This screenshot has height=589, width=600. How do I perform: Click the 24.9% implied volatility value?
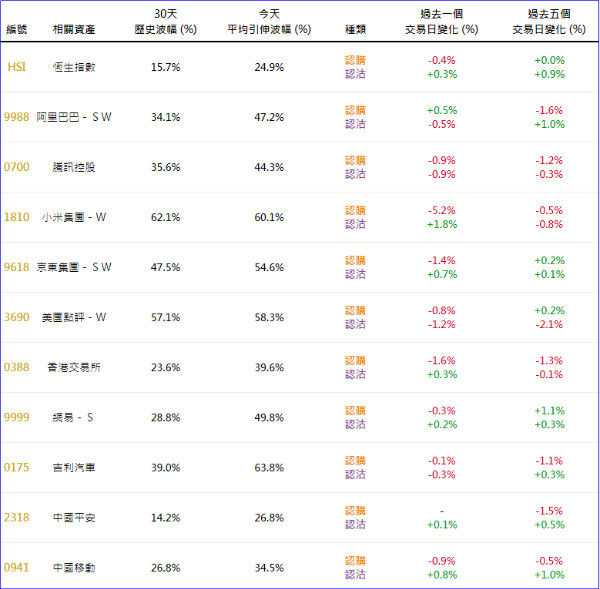[269, 67]
